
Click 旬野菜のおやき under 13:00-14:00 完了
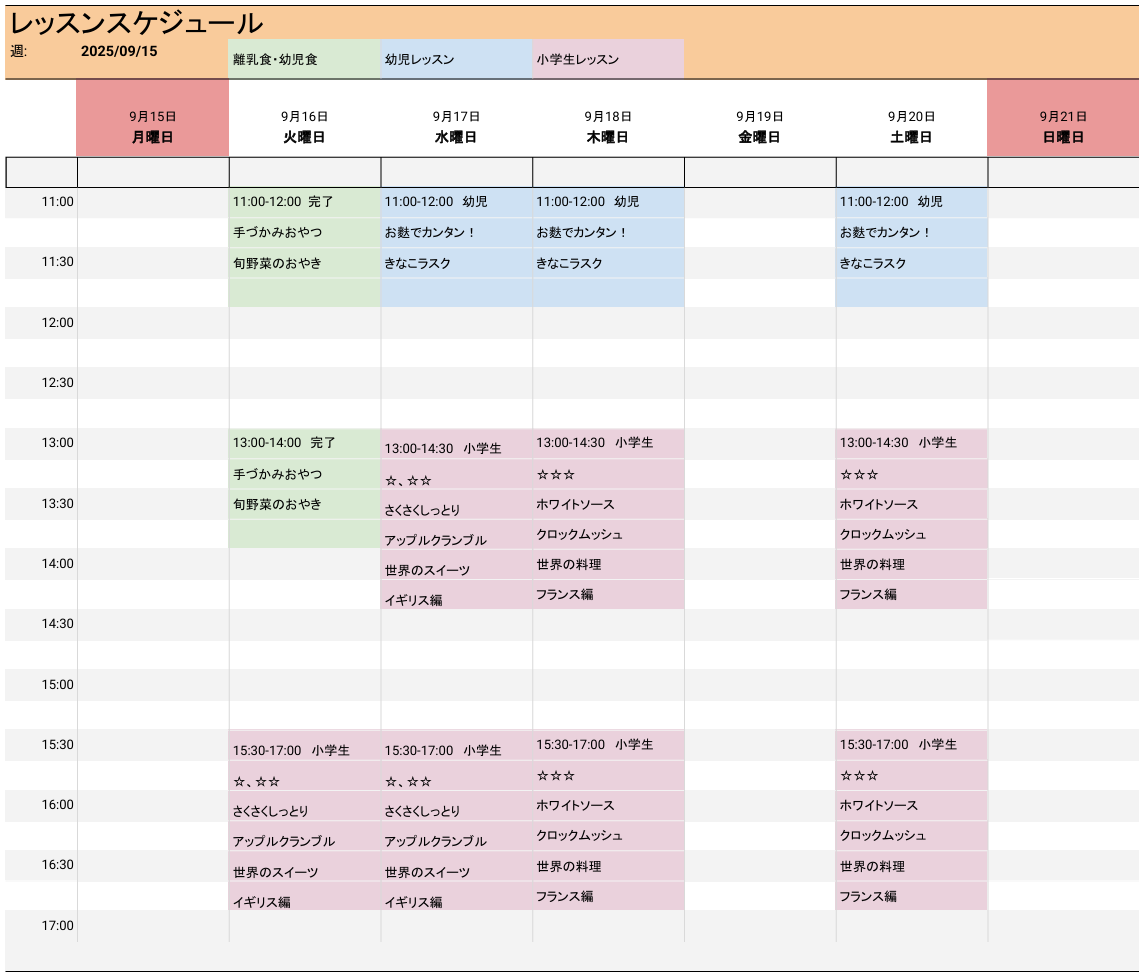point(304,503)
